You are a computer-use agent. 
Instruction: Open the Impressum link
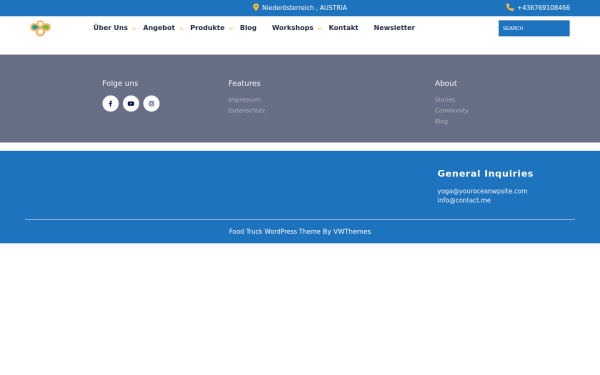click(x=245, y=100)
